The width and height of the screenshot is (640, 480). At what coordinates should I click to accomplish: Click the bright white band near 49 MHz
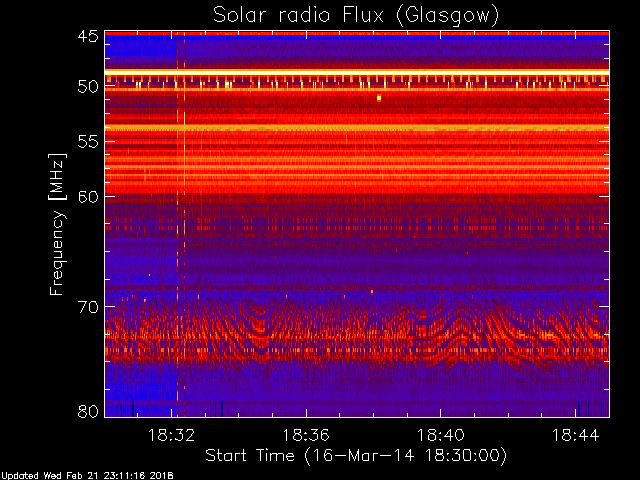point(357,72)
